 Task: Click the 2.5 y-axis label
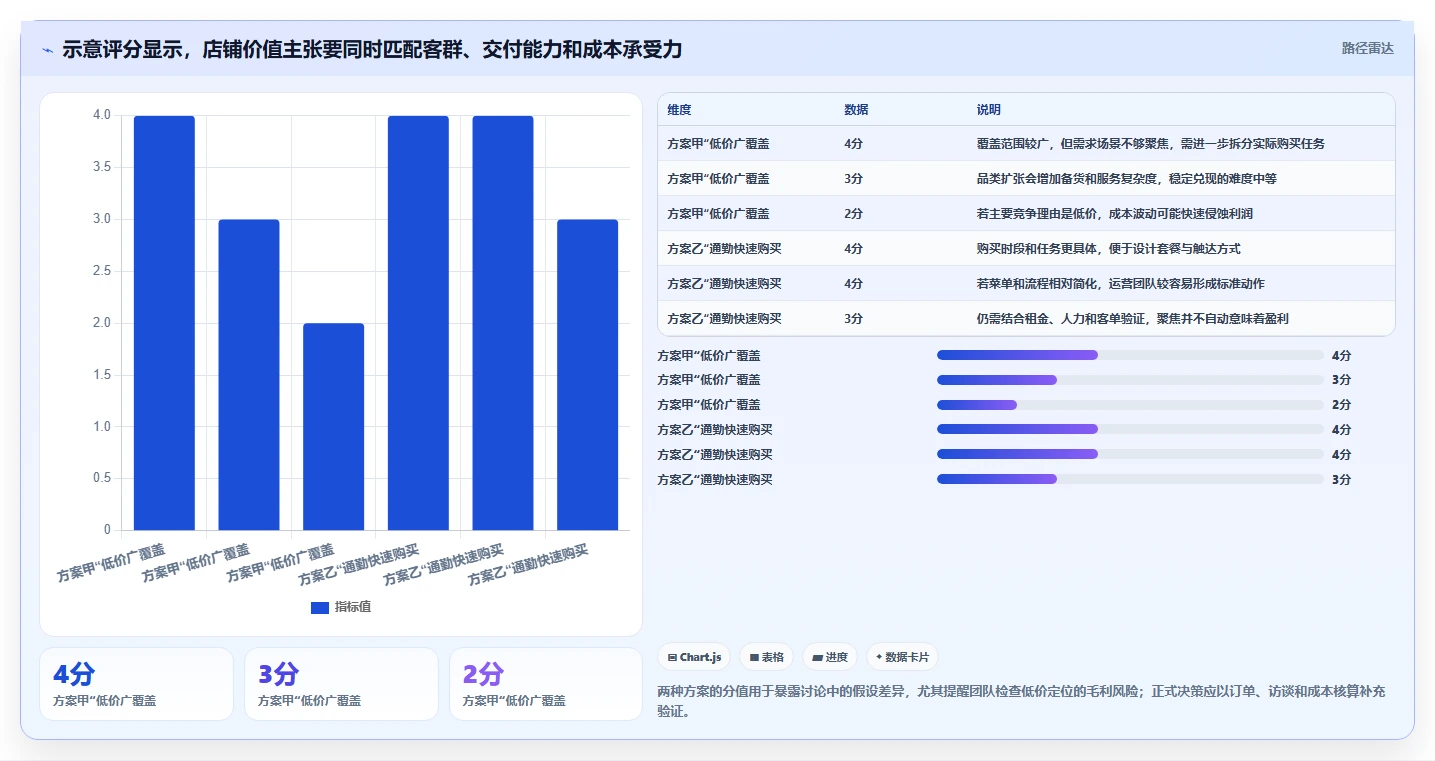pyautogui.click(x=101, y=271)
